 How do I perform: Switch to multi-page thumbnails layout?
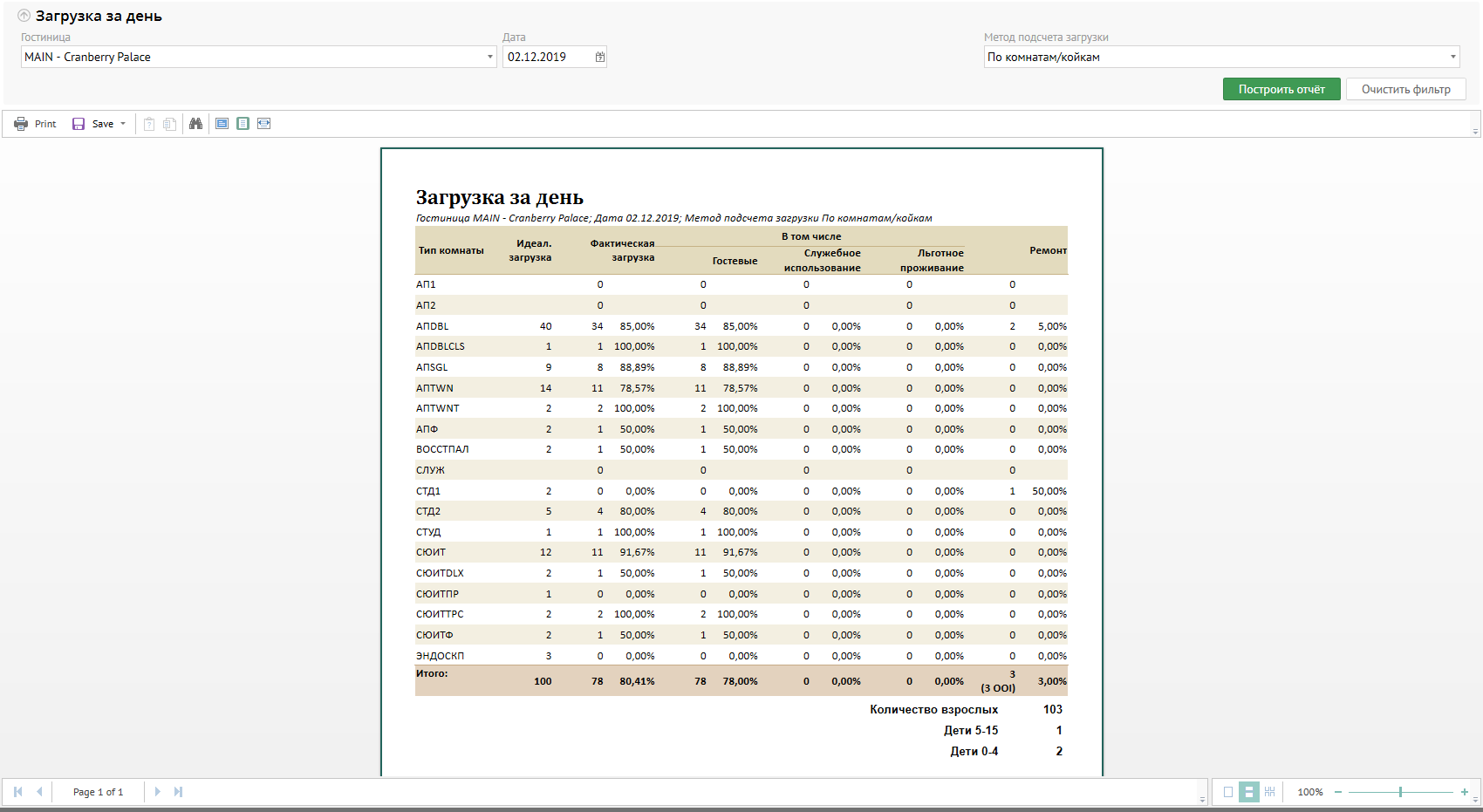[1269, 792]
